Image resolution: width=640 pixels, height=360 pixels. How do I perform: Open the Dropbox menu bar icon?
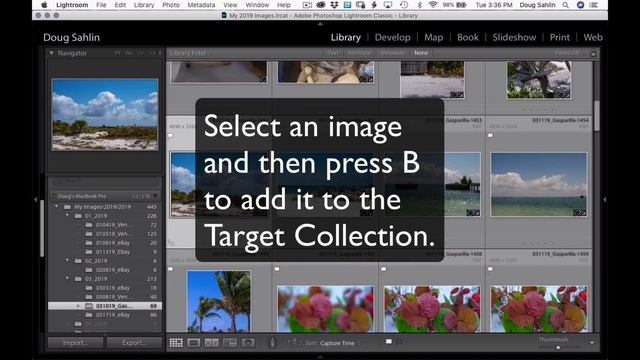334,5
